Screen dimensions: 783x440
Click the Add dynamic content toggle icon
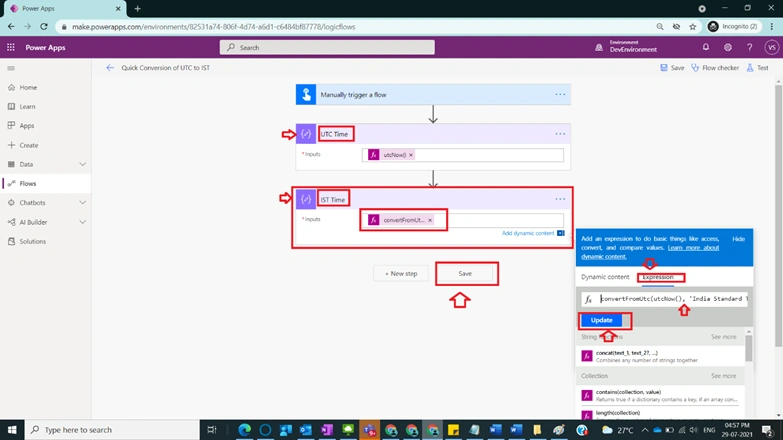coord(561,233)
